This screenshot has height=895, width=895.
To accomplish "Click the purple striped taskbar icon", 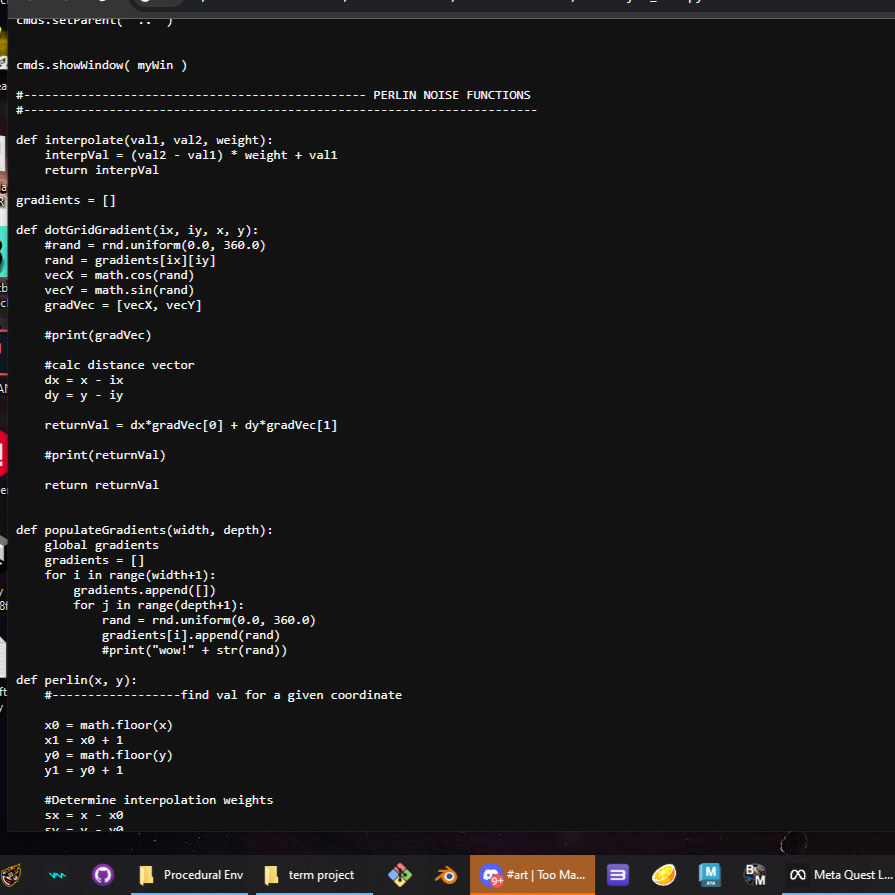I will (618, 875).
